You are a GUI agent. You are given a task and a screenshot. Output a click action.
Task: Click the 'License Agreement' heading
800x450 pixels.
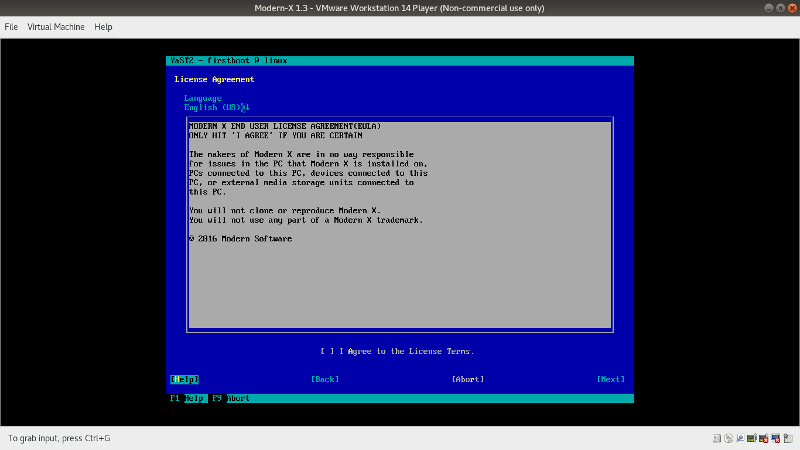[x=214, y=79]
